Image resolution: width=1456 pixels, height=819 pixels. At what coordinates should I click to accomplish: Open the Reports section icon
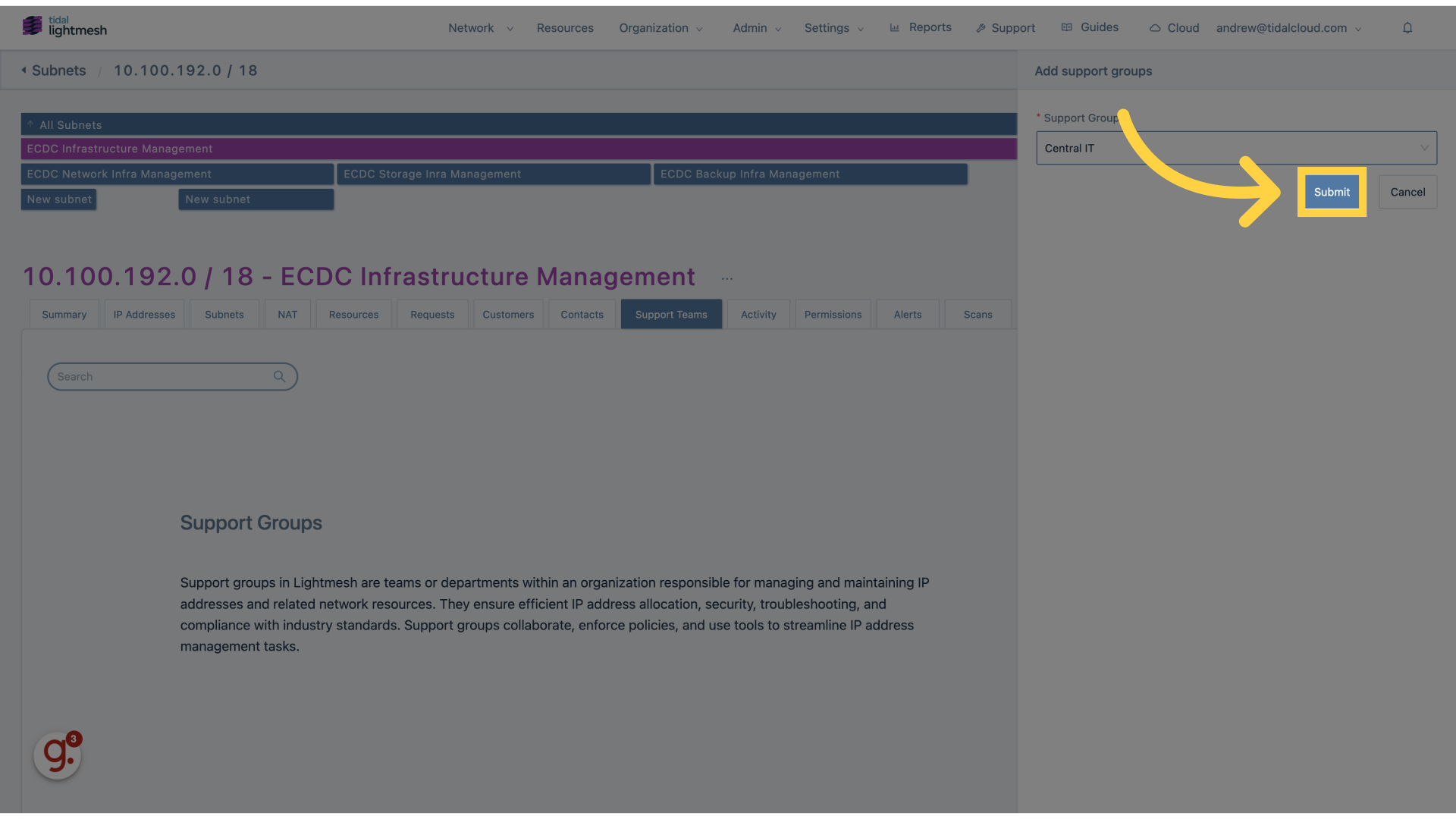coord(895,27)
